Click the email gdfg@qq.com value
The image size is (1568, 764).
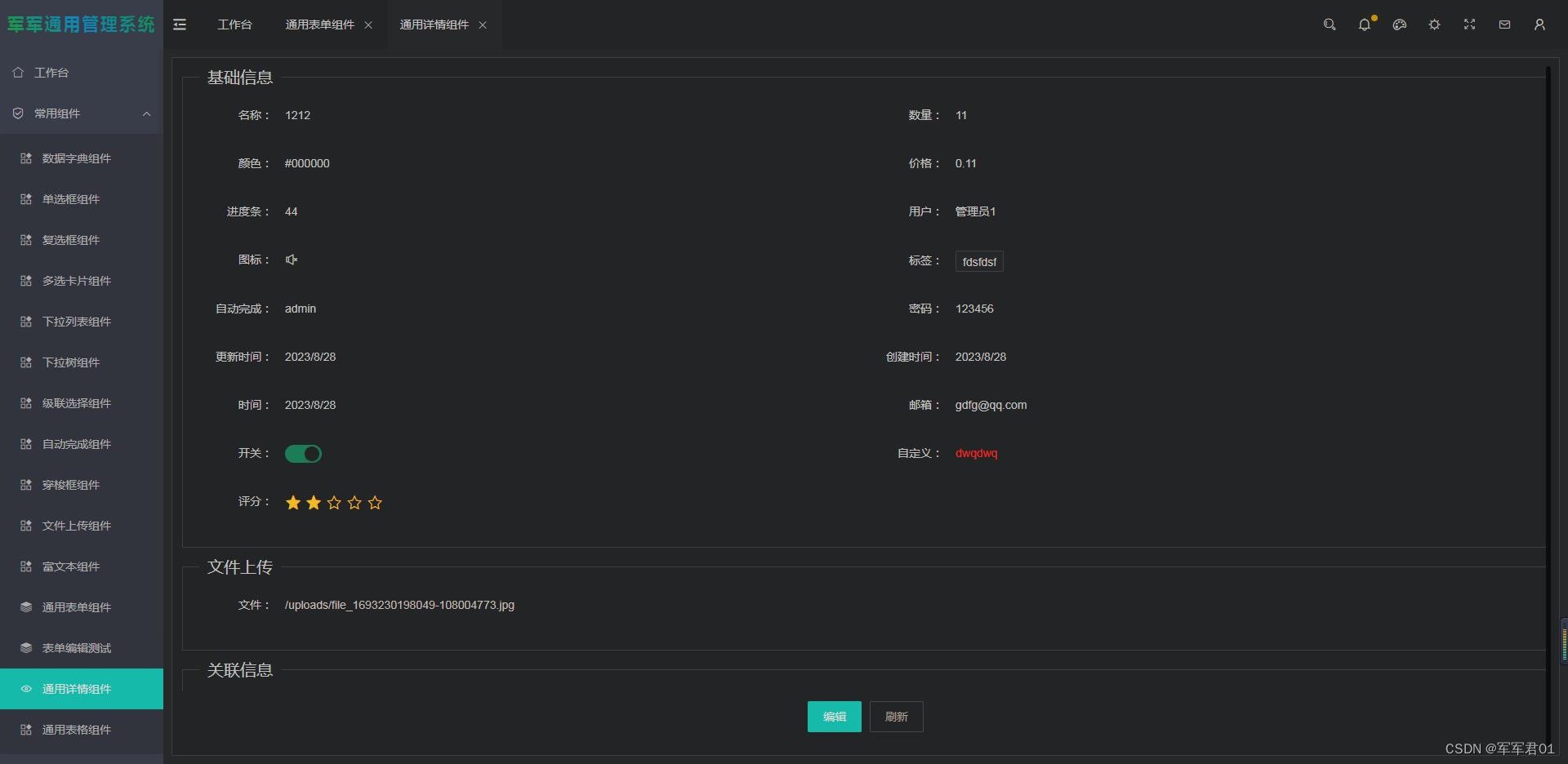[991, 405]
